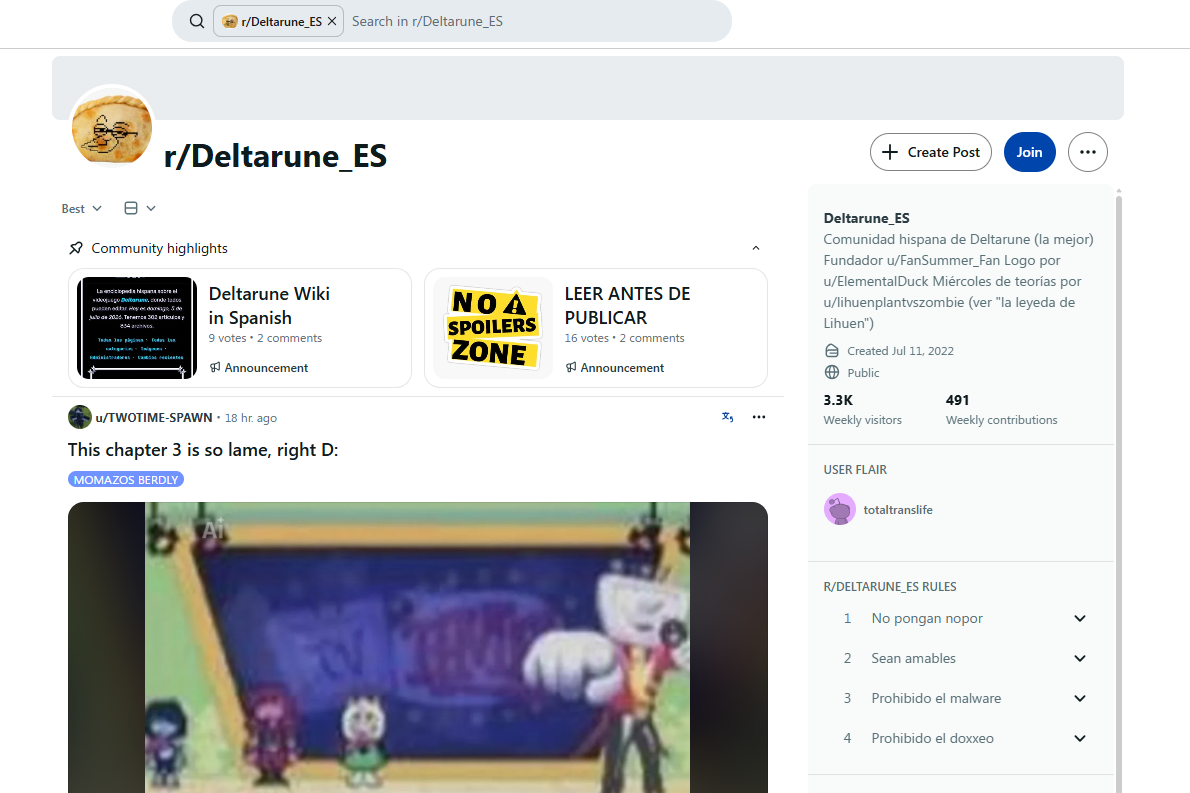This screenshot has height=793, width=1190.
Task: Click the totaltranslife user flair name
Action: (x=898, y=510)
